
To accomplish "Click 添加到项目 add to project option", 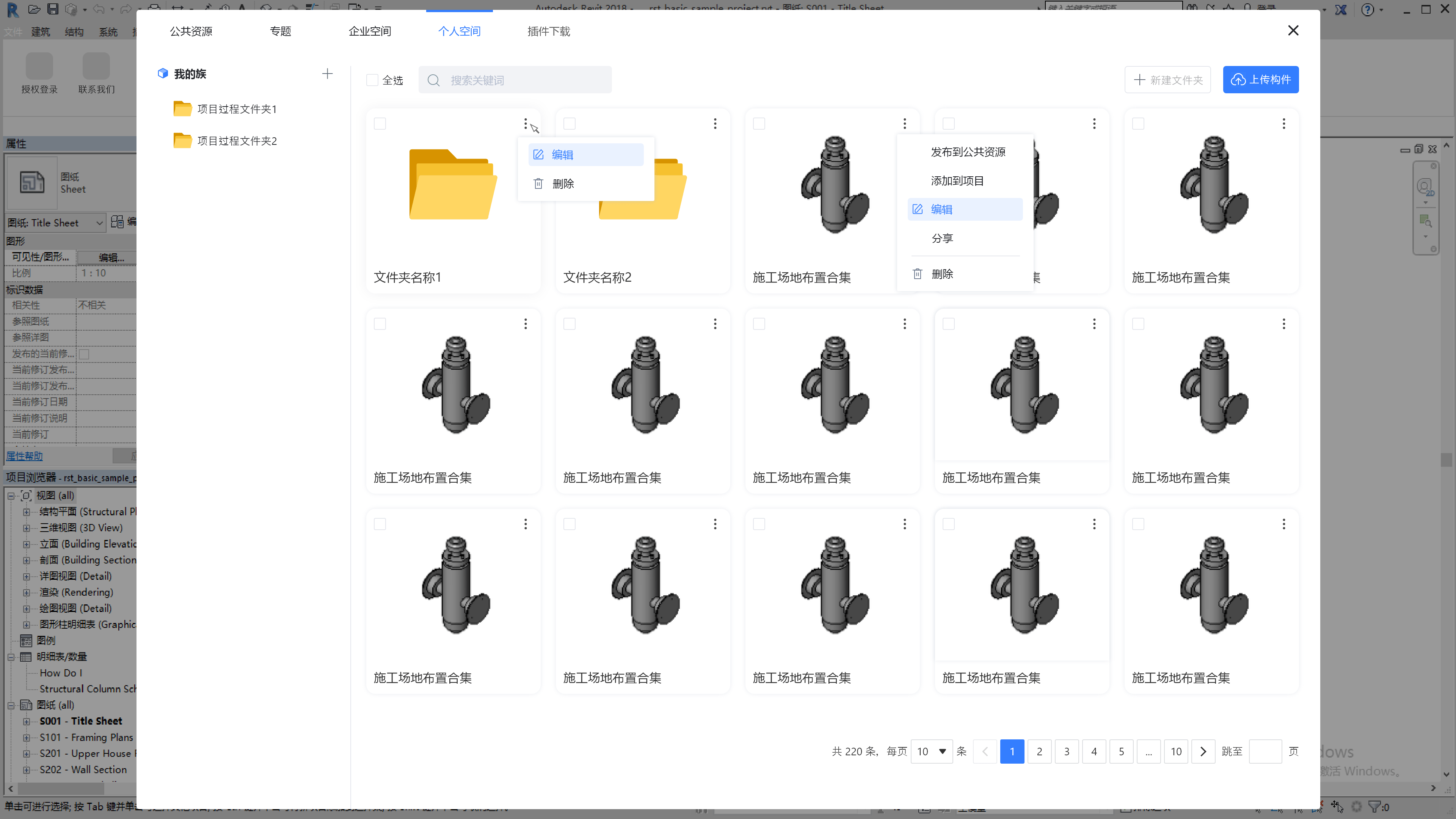I will (957, 180).
